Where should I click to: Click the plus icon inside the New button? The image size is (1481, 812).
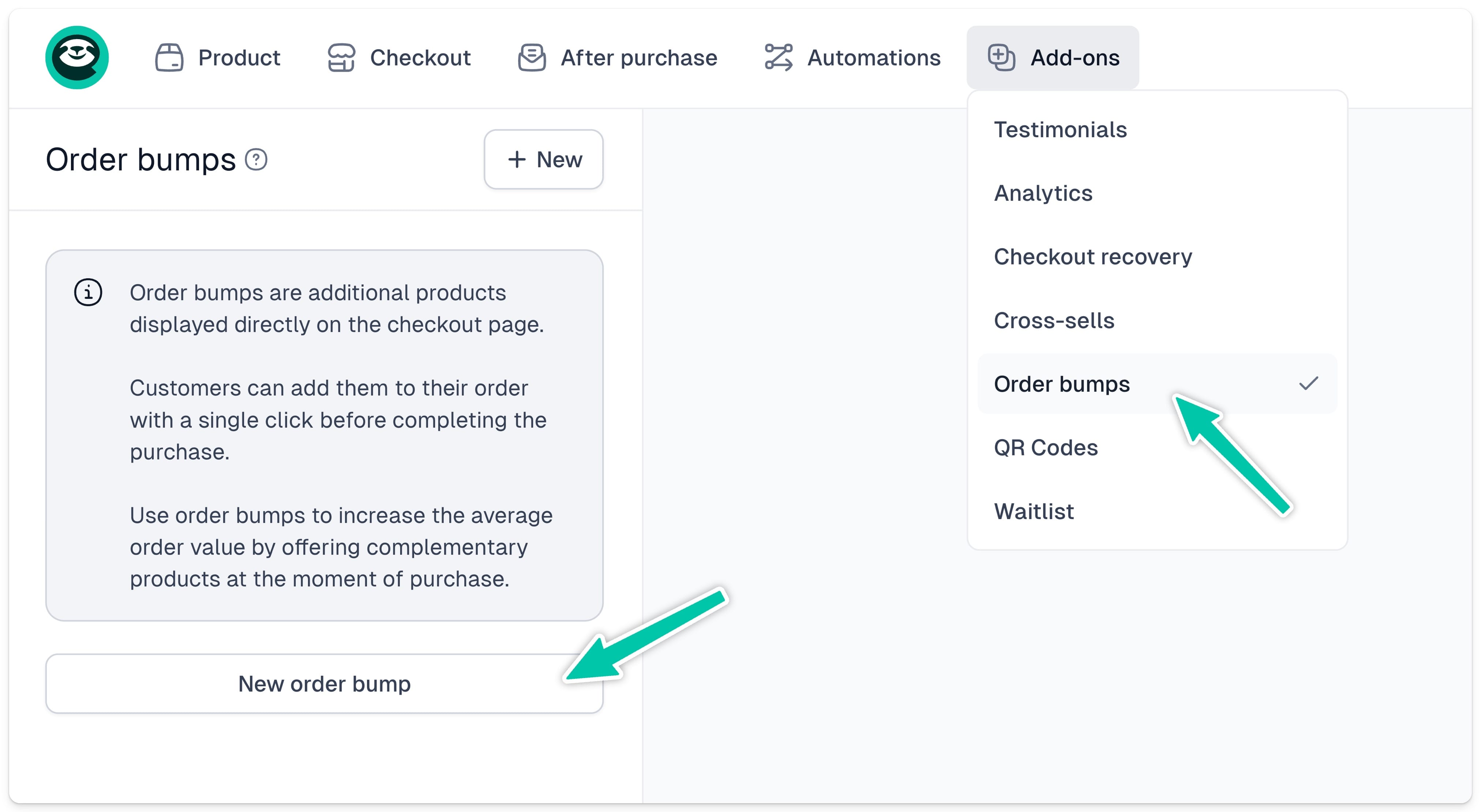(x=517, y=159)
